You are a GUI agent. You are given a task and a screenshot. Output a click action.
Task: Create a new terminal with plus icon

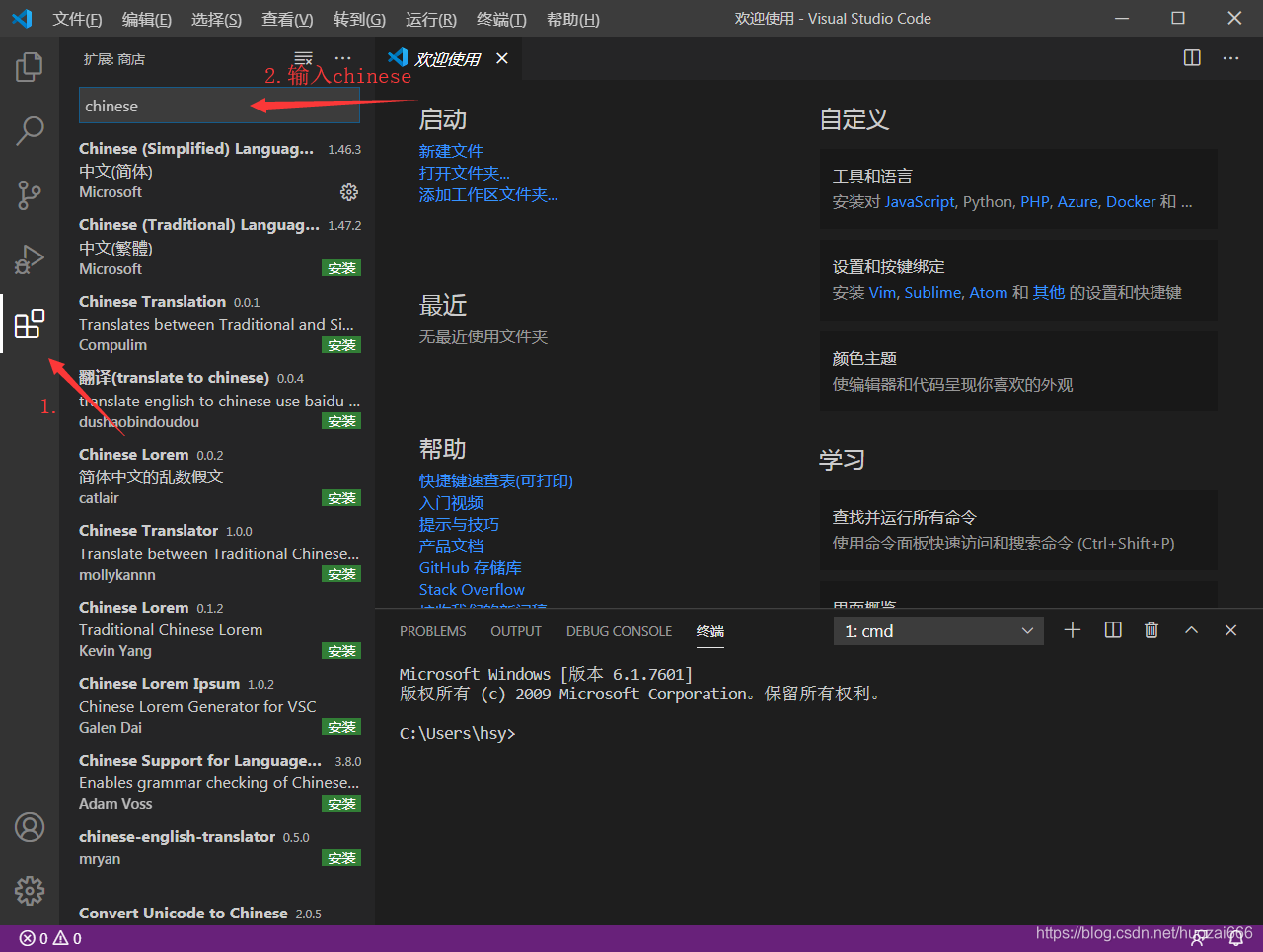pyautogui.click(x=1073, y=630)
